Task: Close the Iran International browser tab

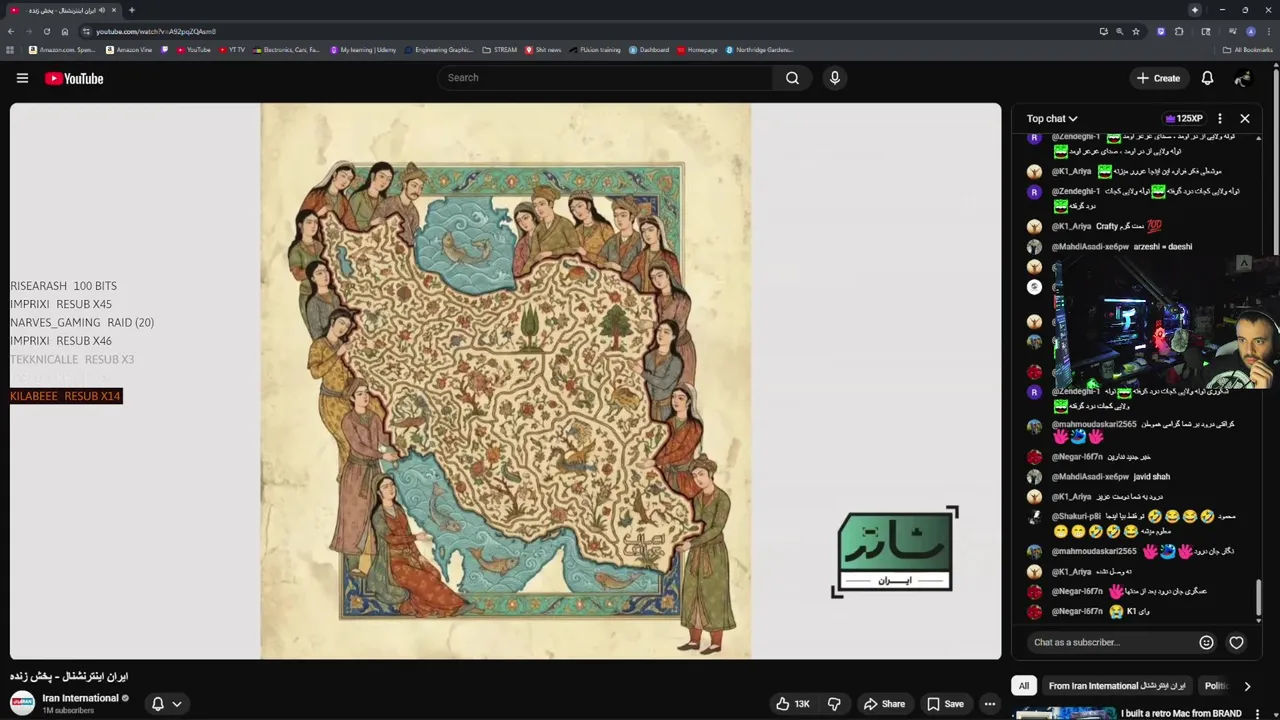Action: point(114,10)
